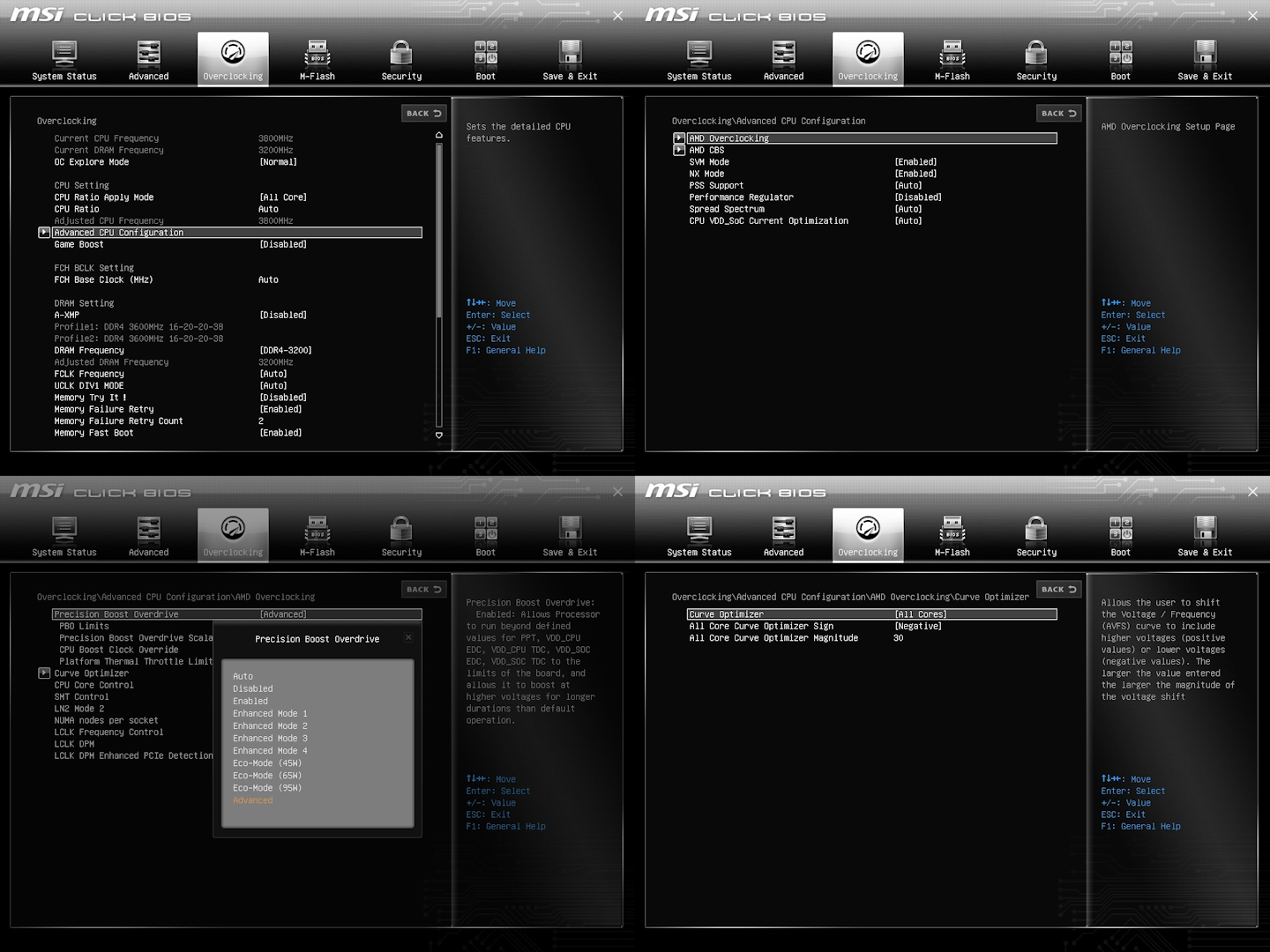Open Security icon in the top-left Overclocking window
1270x952 pixels.
point(401,60)
